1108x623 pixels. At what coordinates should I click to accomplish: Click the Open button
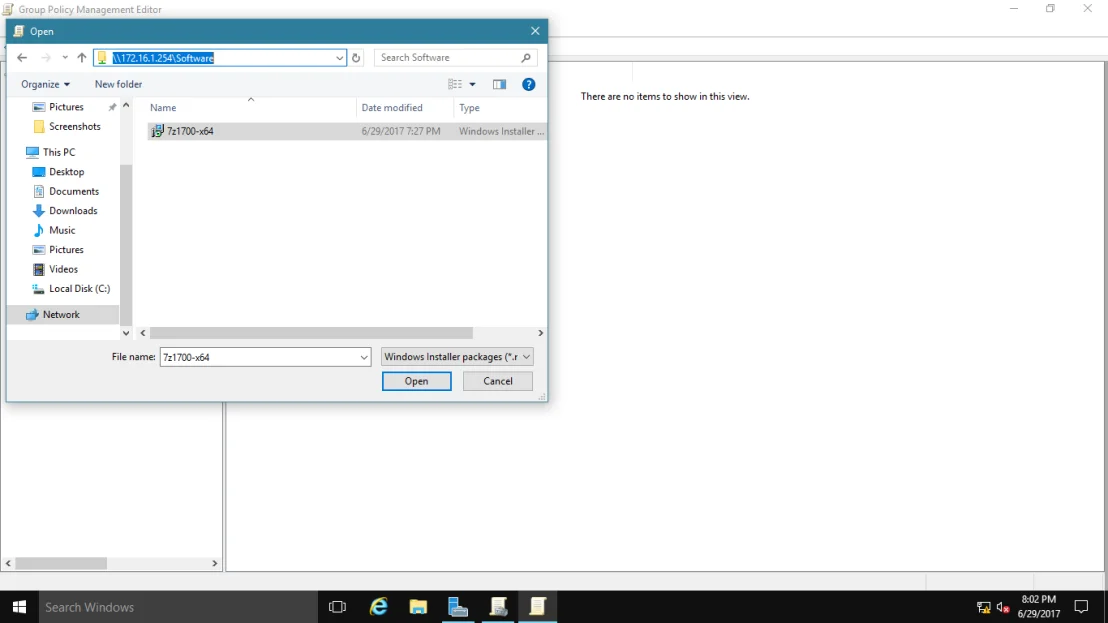(416, 381)
